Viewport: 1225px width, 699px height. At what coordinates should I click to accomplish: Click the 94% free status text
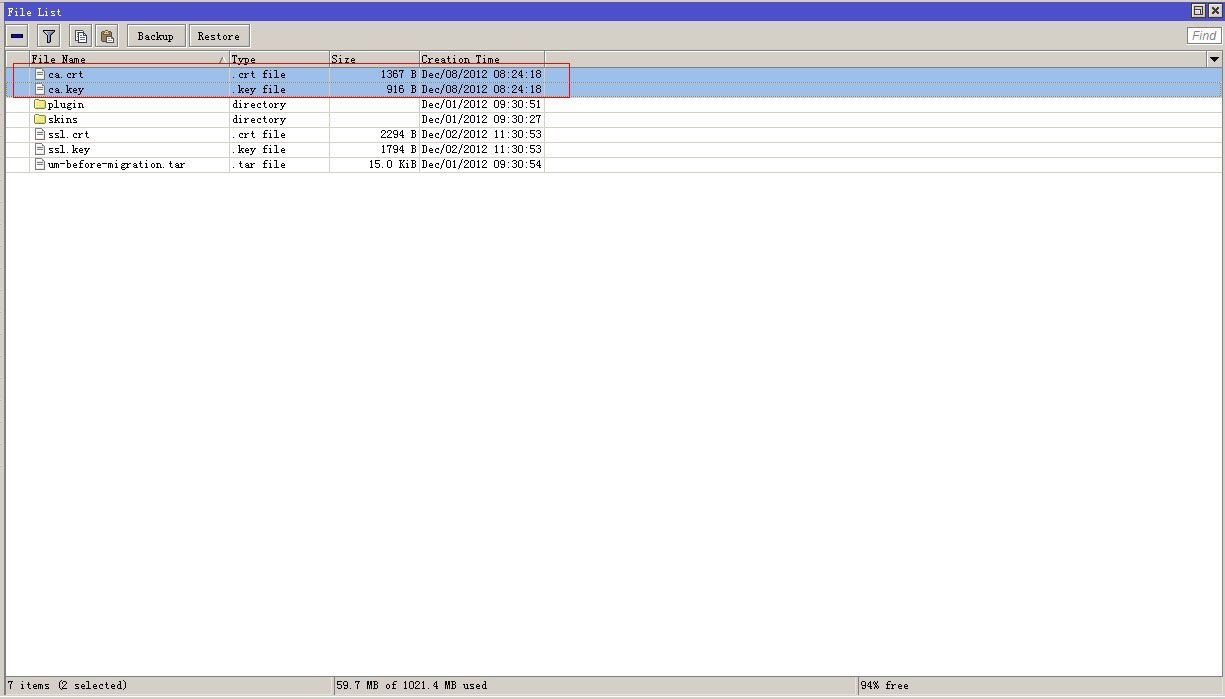(884, 685)
